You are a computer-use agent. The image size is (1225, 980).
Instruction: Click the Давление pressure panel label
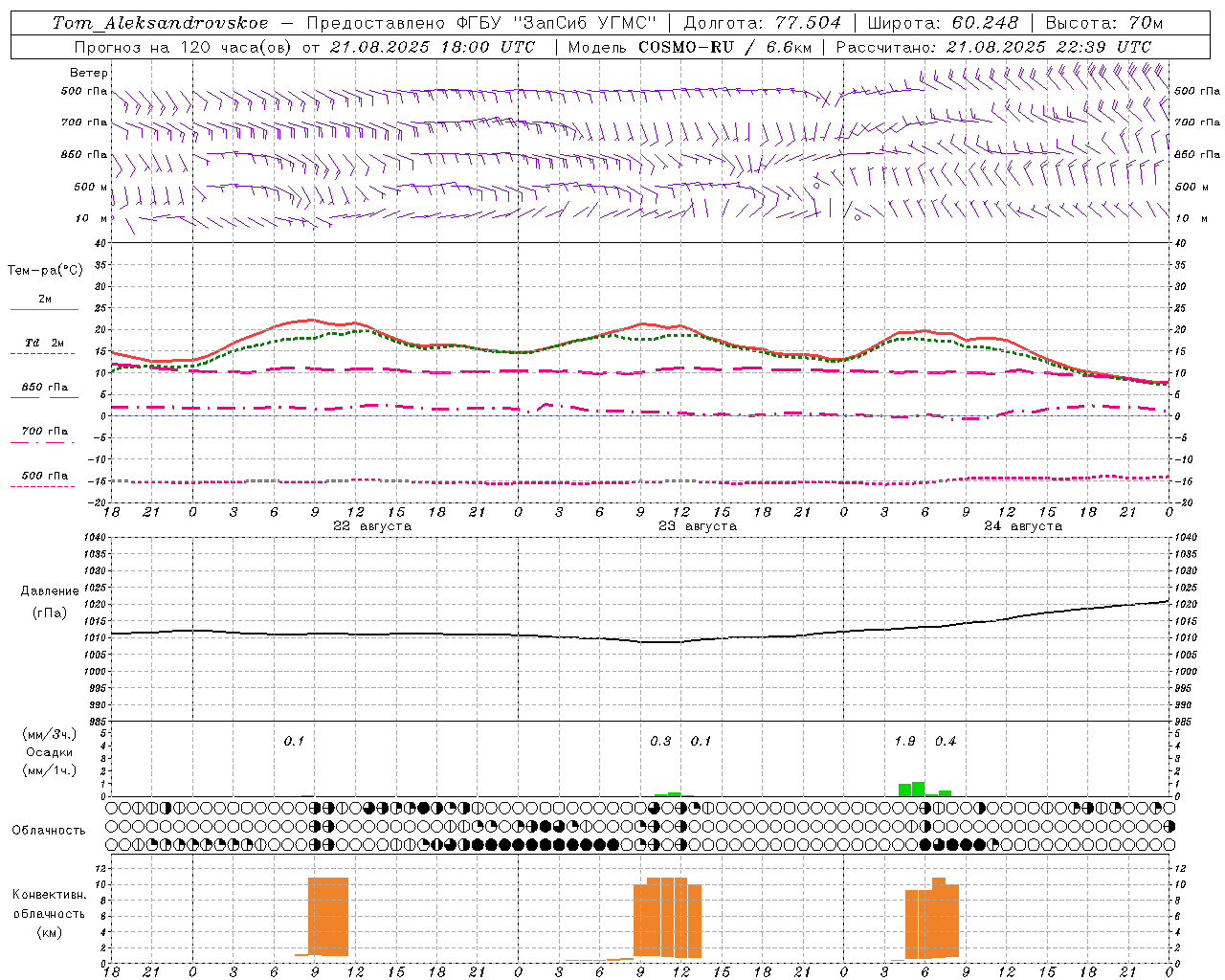[x=50, y=591]
